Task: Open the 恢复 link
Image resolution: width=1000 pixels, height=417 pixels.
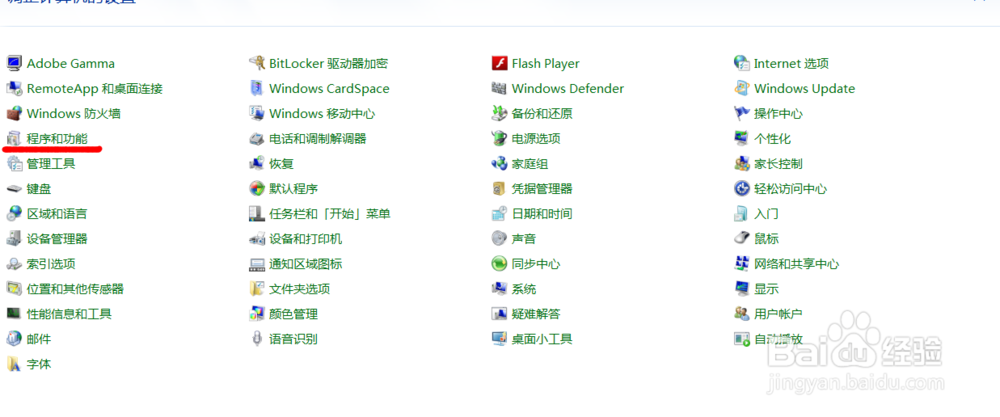Action: click(x=281, y=164)
